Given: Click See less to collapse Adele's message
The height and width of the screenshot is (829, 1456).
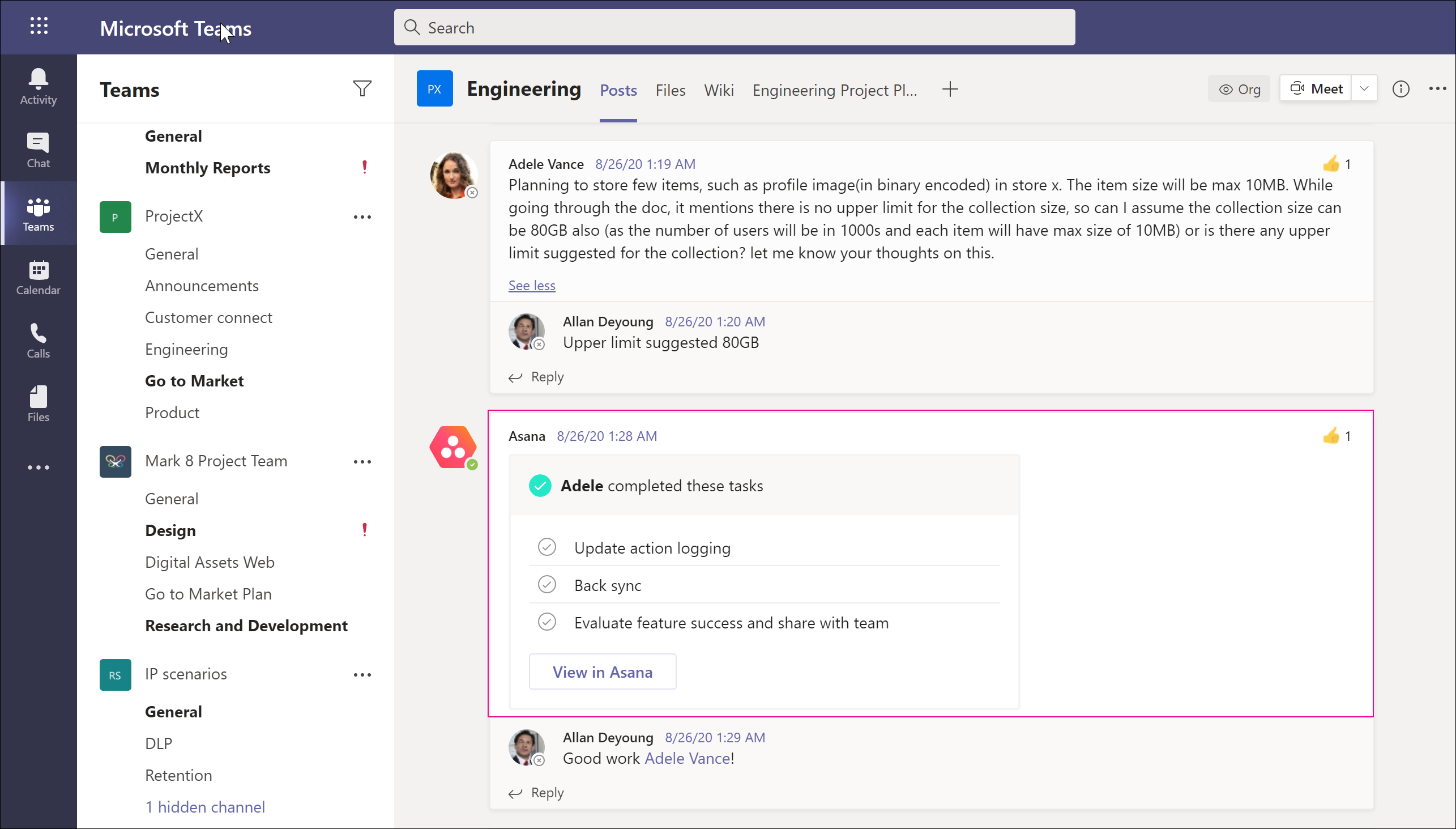Looking at the screenshot, I should pos(531,284).
